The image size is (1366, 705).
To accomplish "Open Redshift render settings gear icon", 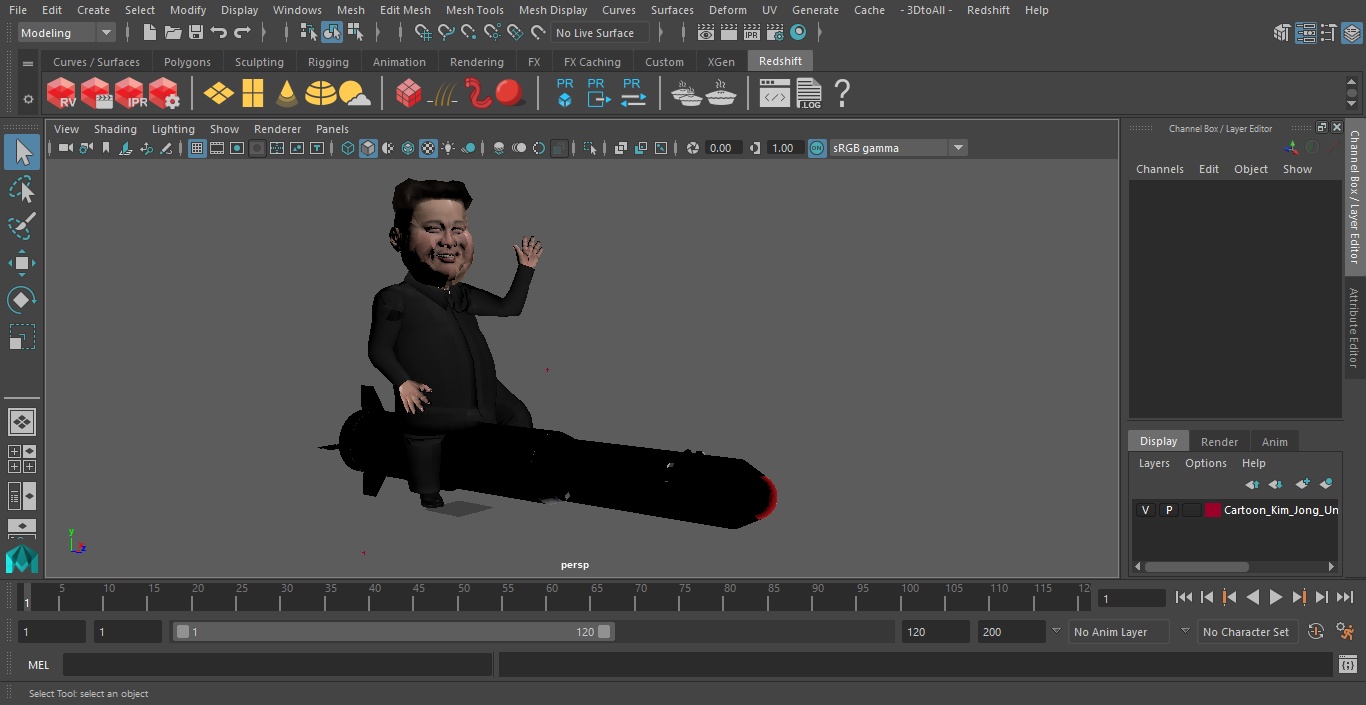I will coord(164,94).
